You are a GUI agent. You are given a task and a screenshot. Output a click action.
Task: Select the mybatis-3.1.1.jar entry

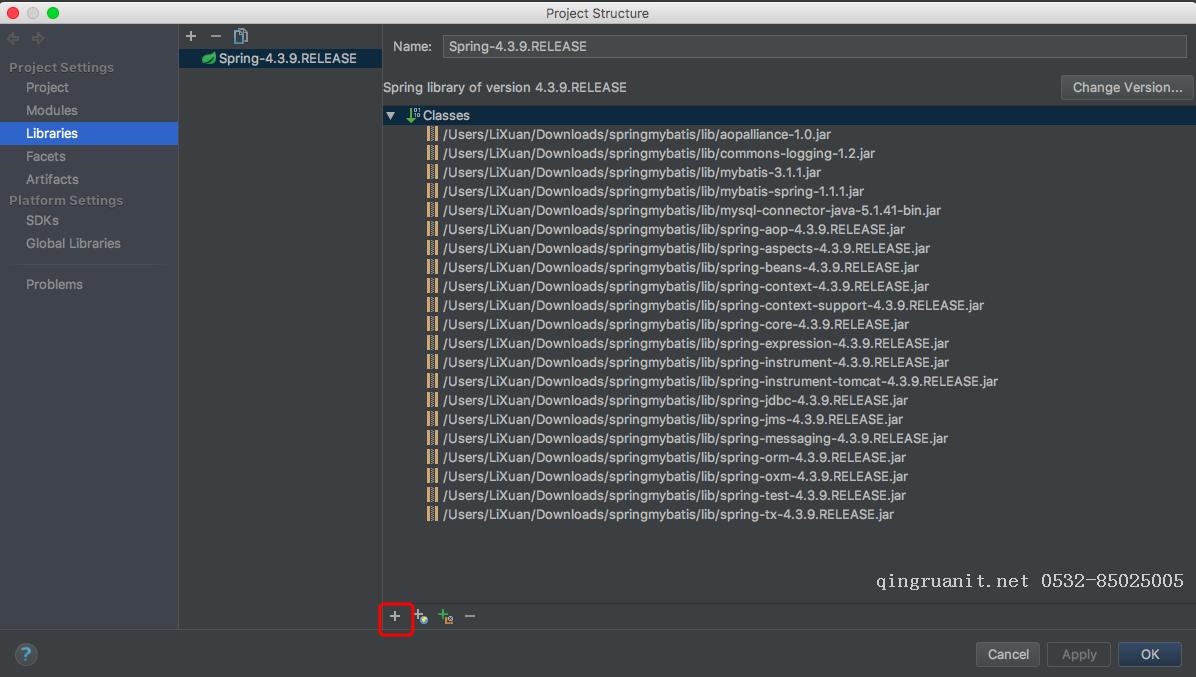pos(631,172)
